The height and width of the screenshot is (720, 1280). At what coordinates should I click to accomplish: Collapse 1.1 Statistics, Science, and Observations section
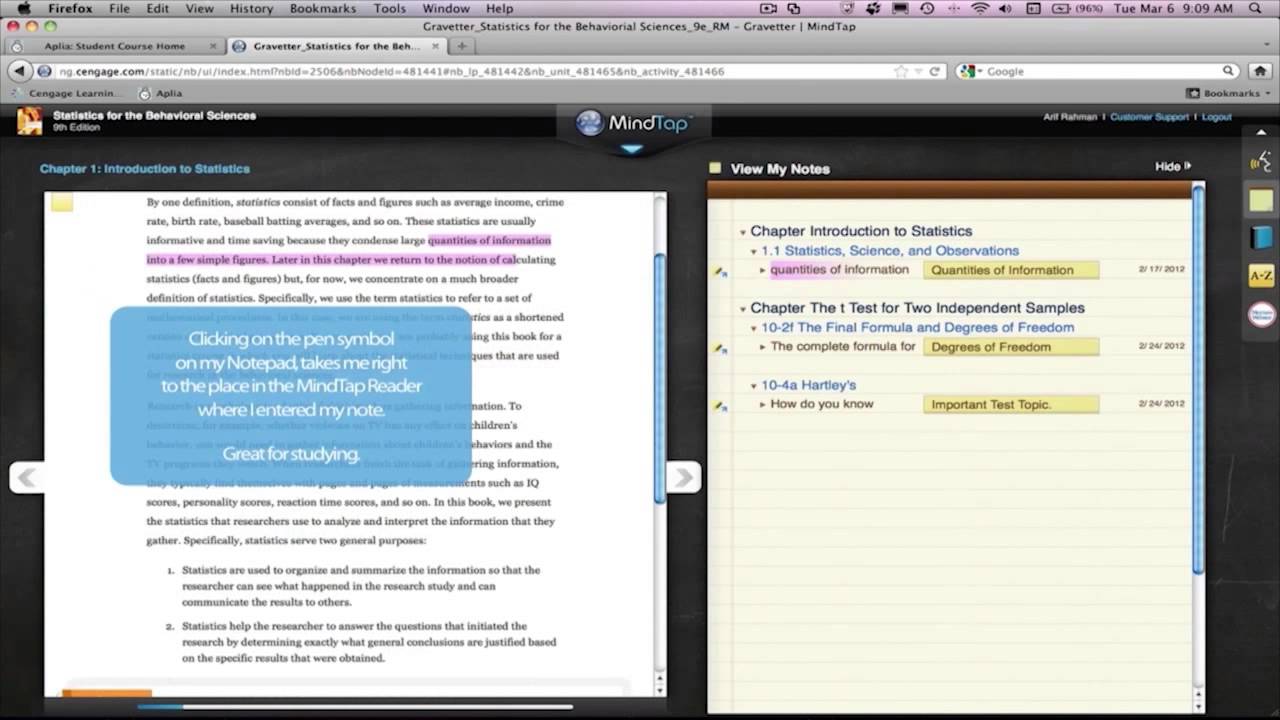(x=754, y=252)
